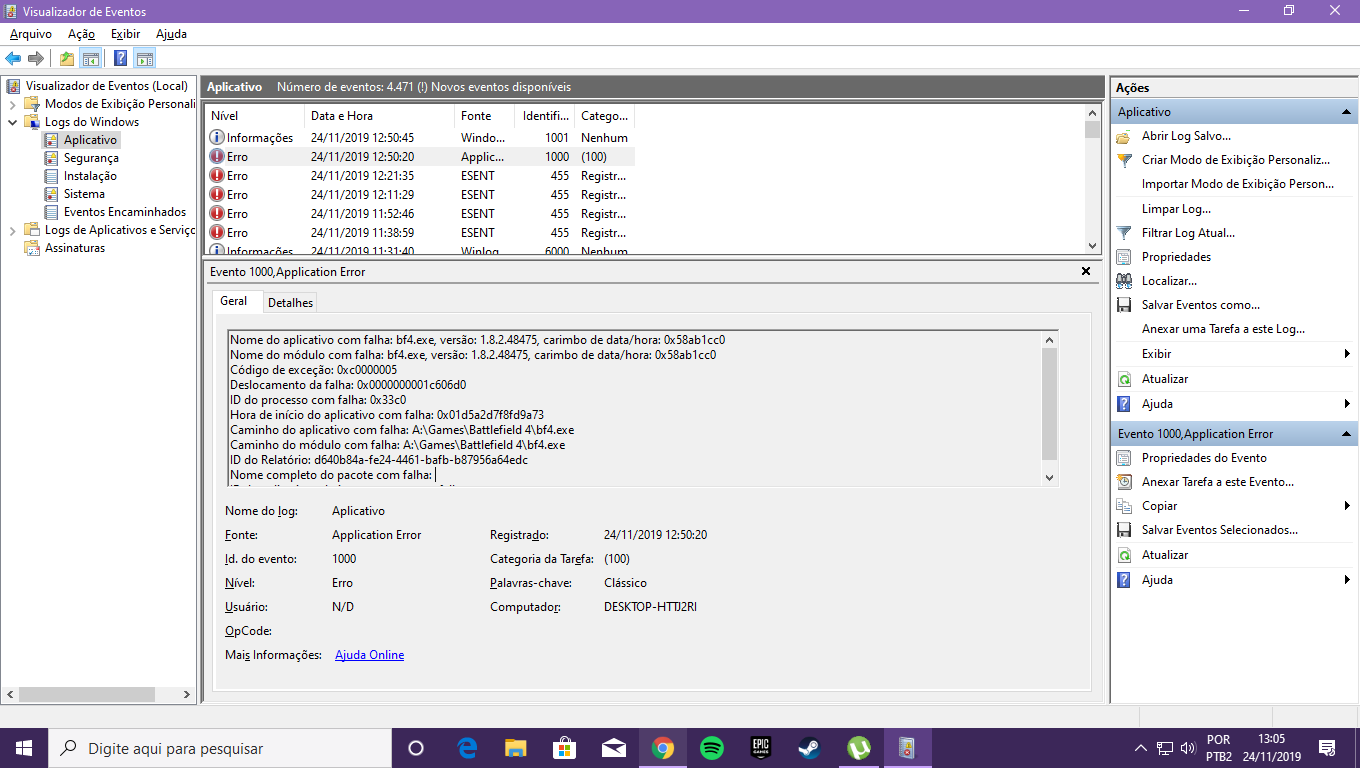
Task: Select the ESENT error at 12:11:29
Action: tap(419, 195)
